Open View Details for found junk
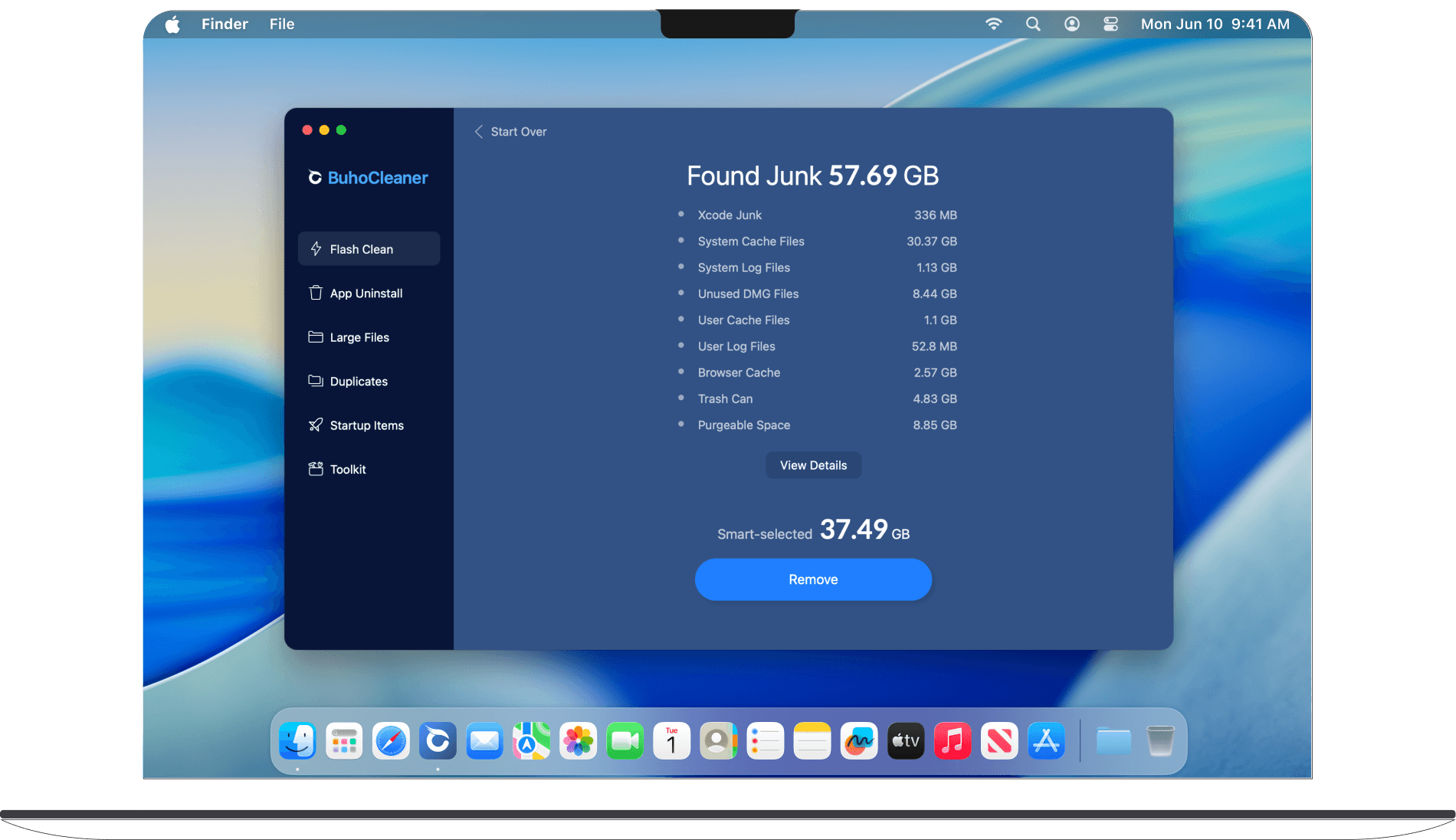This screenshot has height=840, width=1456. [x=812, y=465]
